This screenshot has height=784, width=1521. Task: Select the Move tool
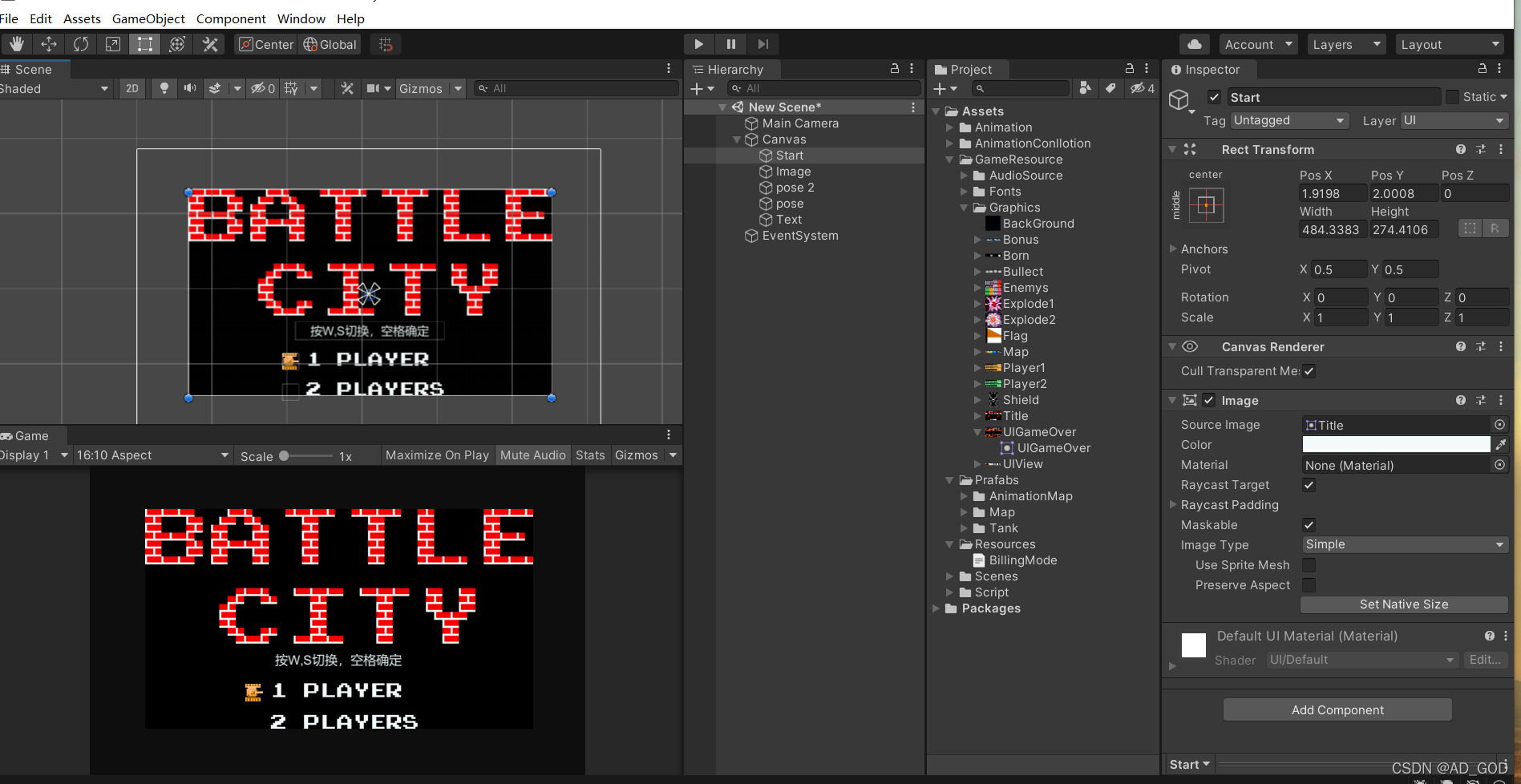click(x=49, y=44)
